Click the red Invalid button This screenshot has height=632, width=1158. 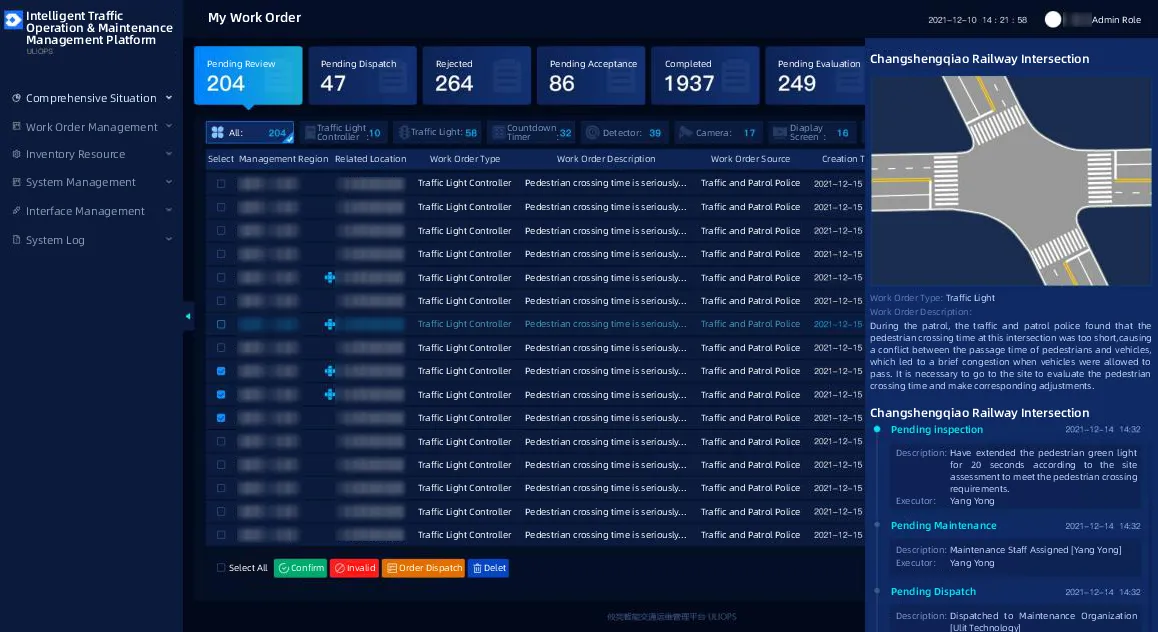[354, 568]
